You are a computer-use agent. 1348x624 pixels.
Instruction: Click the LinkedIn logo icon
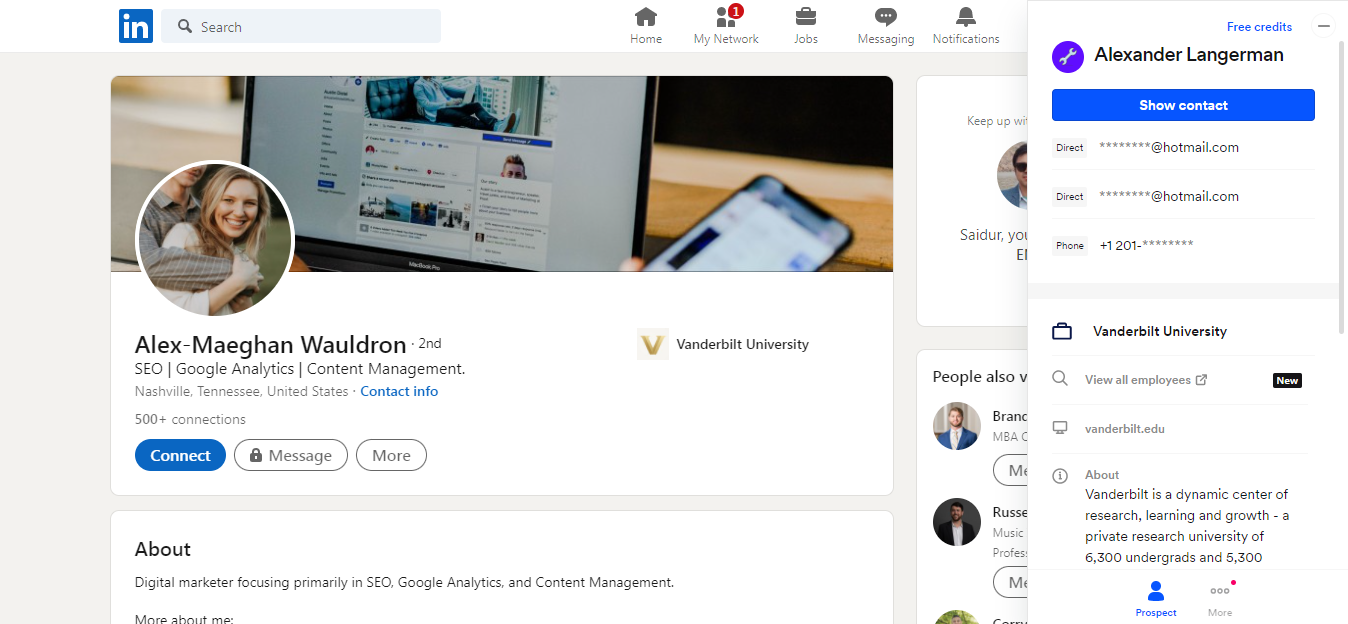[135, 26]
